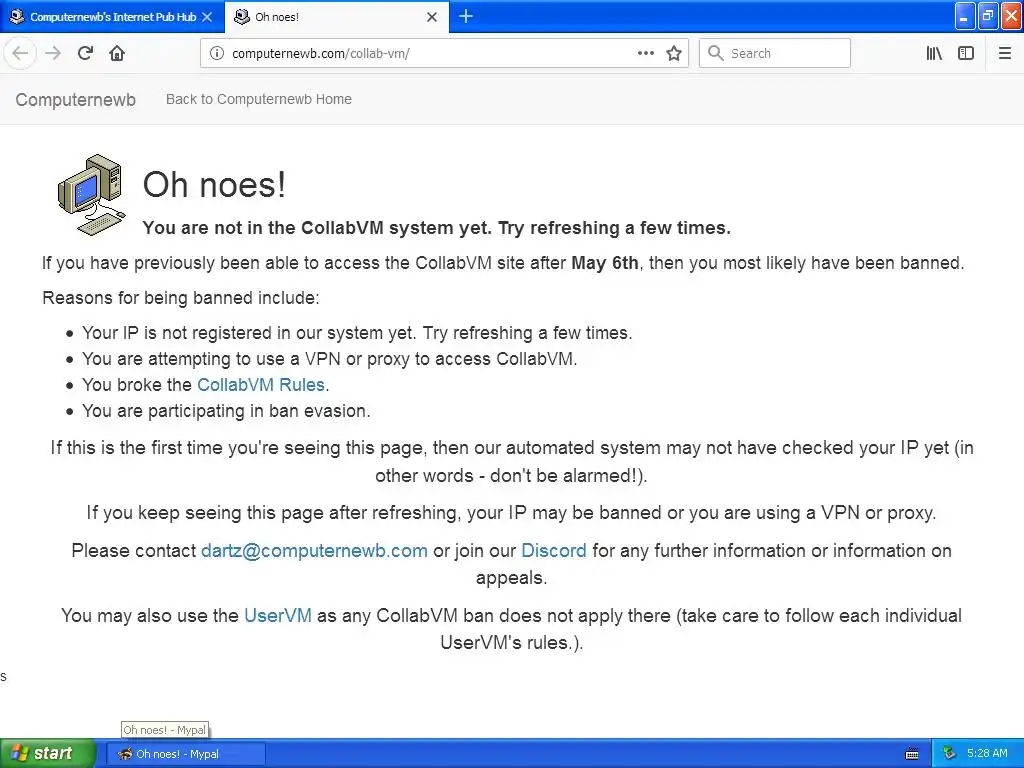Toggle the sidebar view icon
The height and width of the screenshot is (768, 1024).
point(966,53)
